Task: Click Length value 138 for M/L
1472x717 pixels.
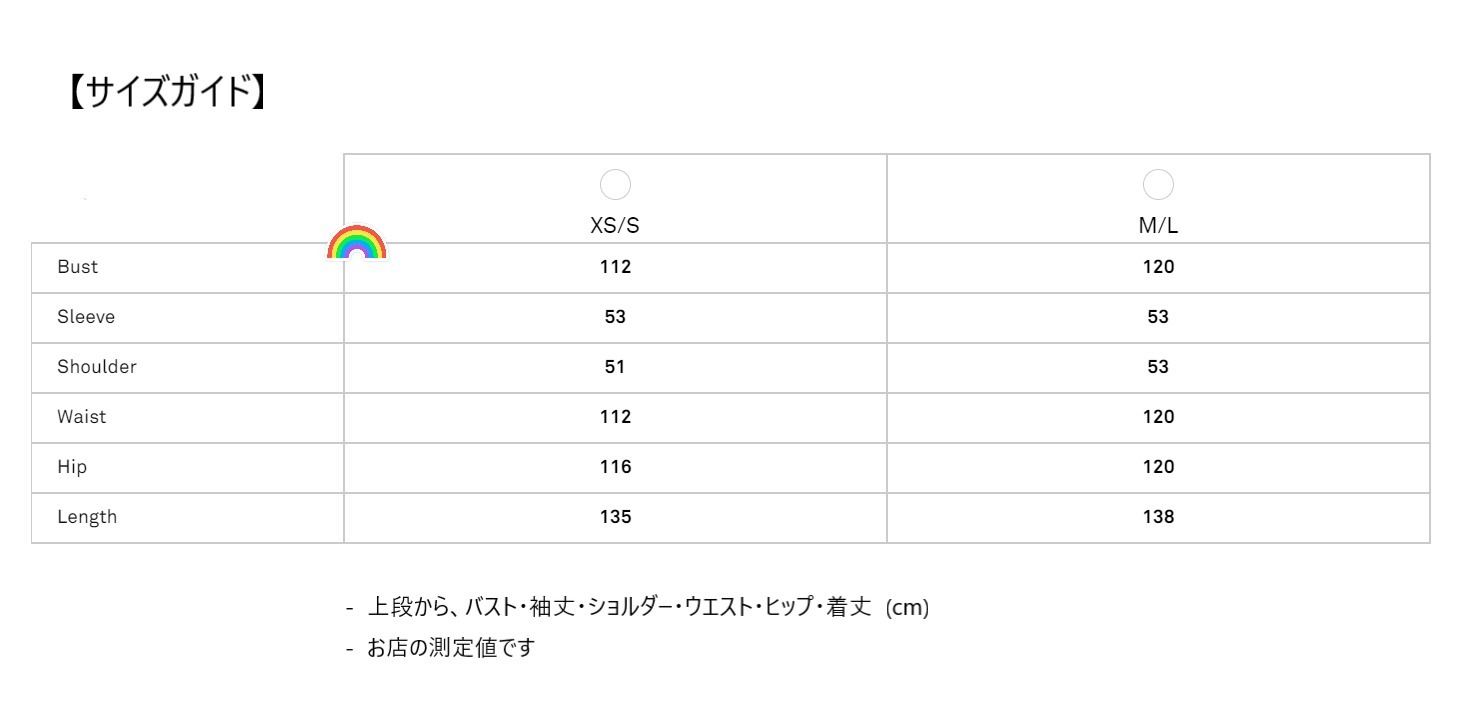Action: pyautogui.click(x=1158, y=517)
